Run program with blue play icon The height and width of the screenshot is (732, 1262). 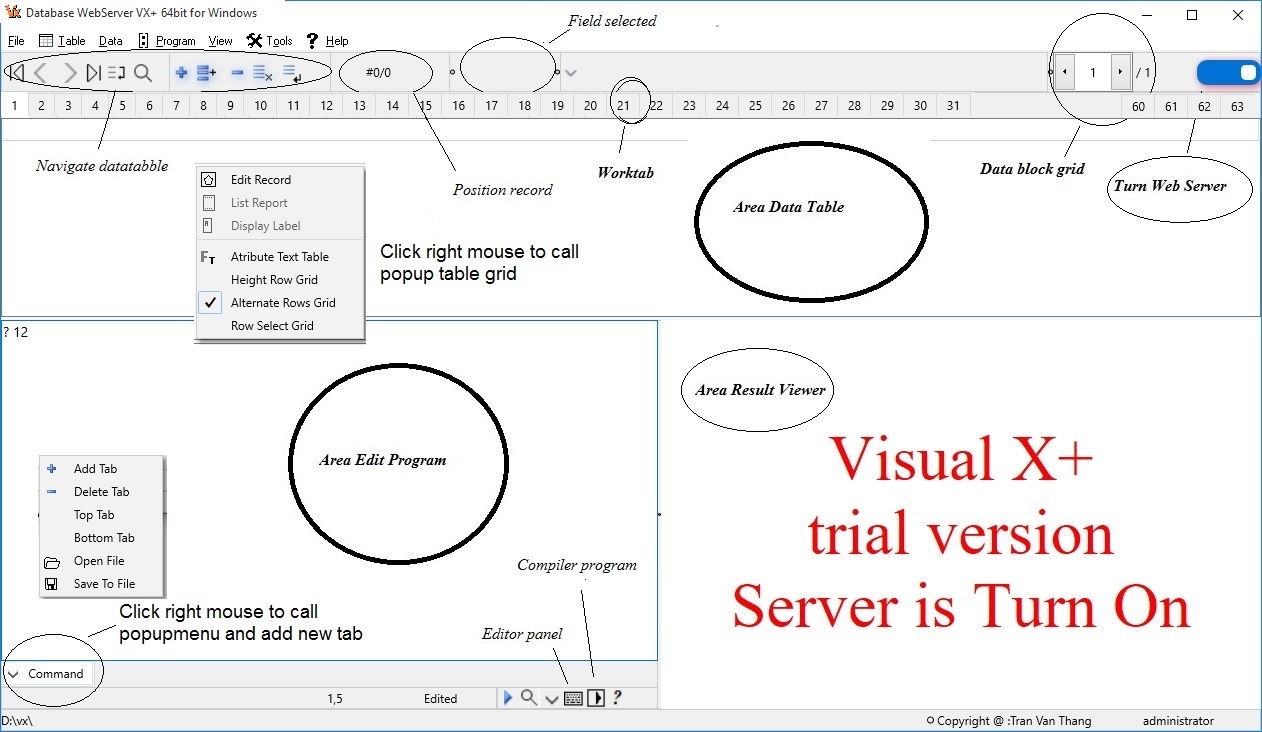click(508, 698)
